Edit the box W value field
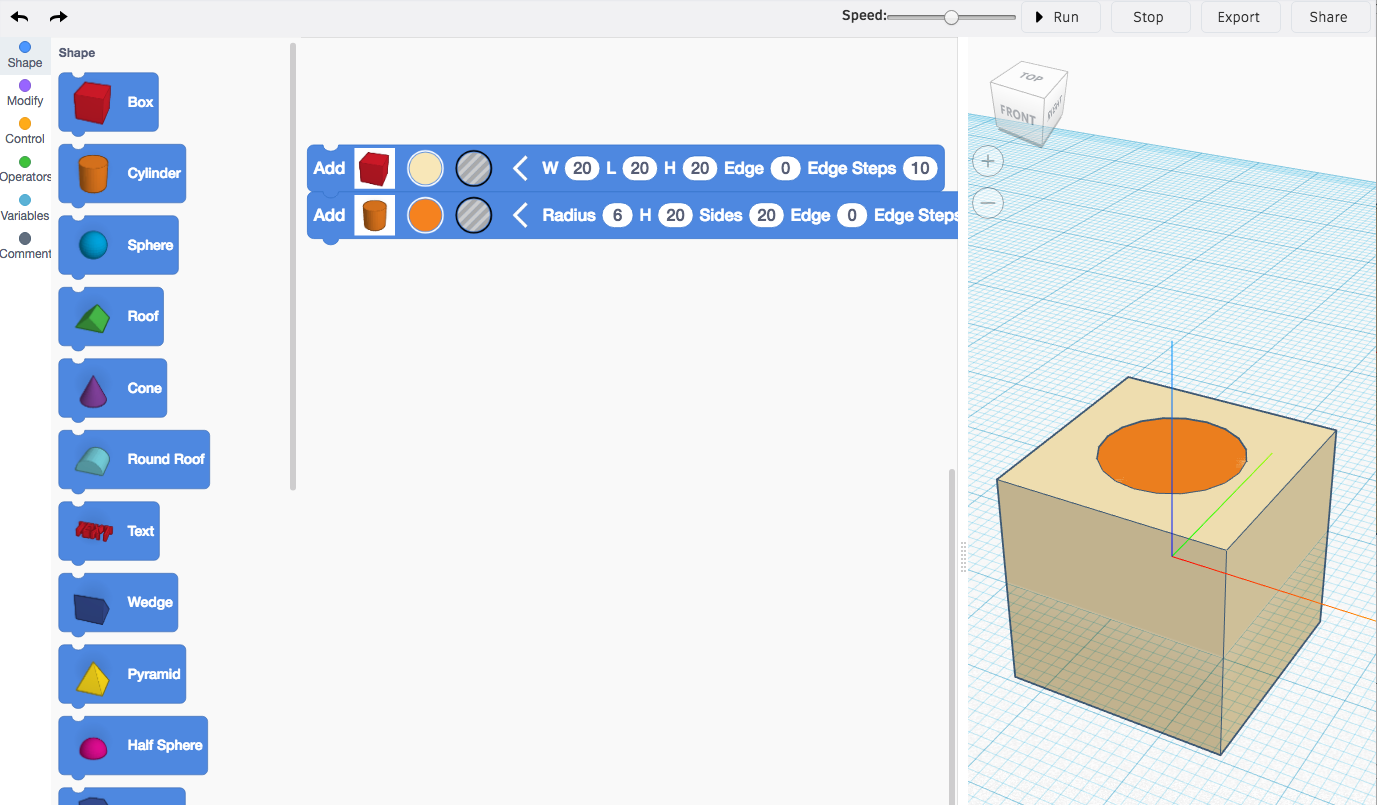The height and width of the screenshot is (805, 1377). (x=581, y=168)
